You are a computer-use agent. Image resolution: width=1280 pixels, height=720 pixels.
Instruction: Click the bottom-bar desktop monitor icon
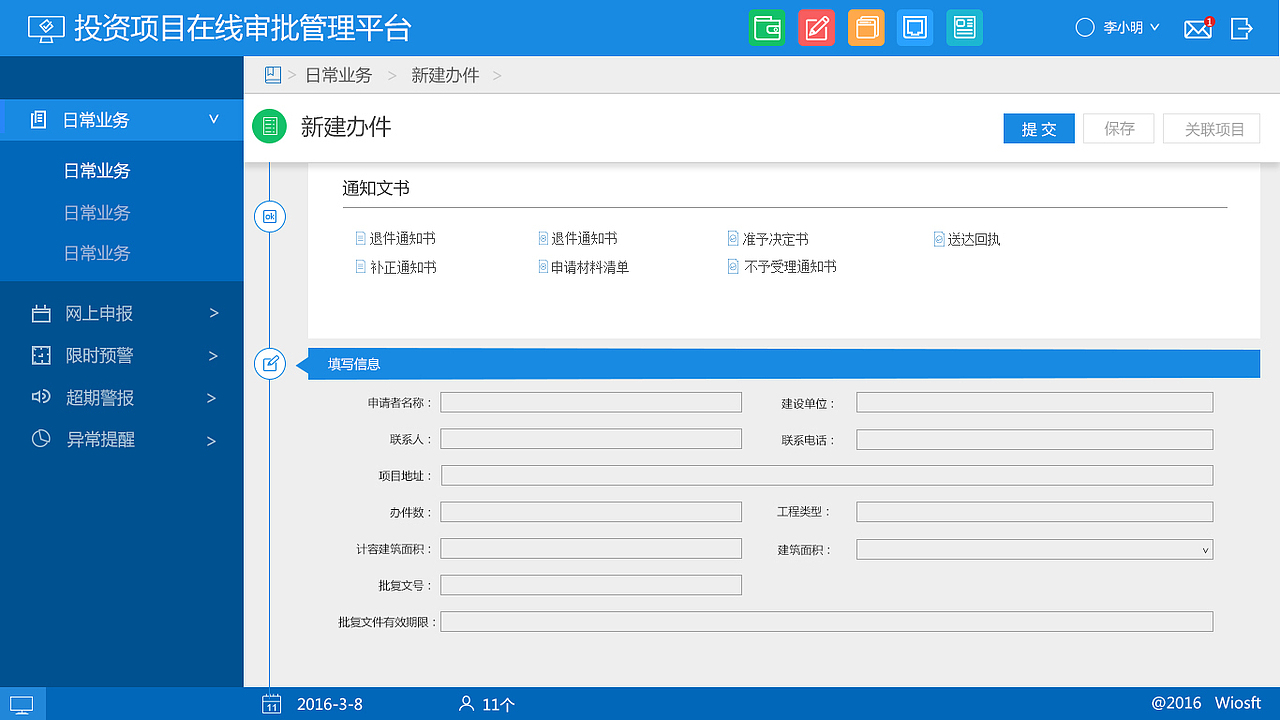22,704
